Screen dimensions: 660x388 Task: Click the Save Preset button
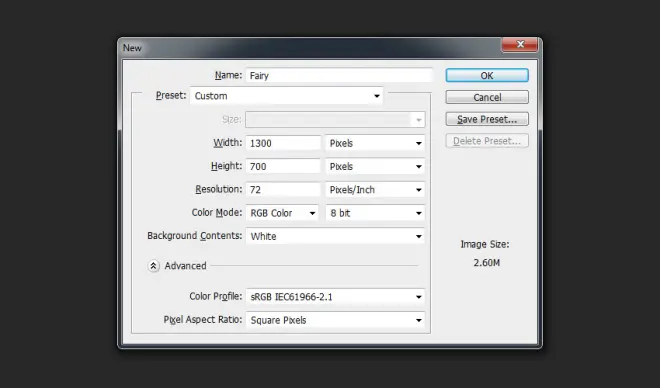(487, 119)
